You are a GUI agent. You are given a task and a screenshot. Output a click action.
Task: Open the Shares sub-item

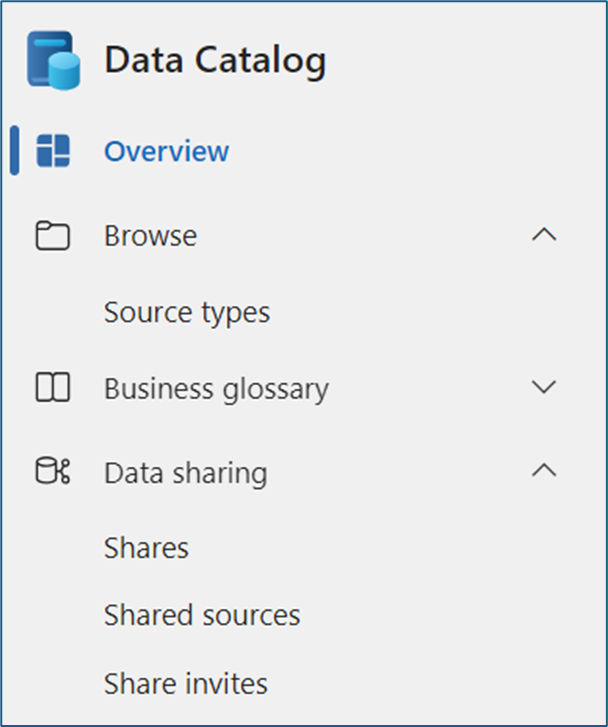[x=146, y=548]
